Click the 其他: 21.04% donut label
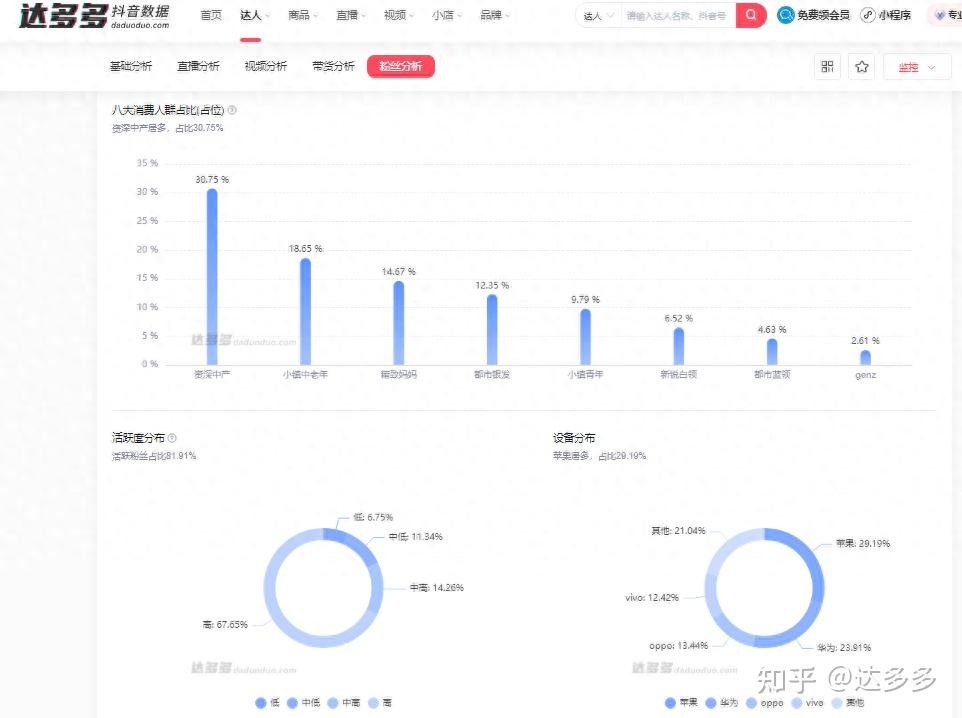The width and height of the screenshot is (962, 718). (x=679, y=531)
